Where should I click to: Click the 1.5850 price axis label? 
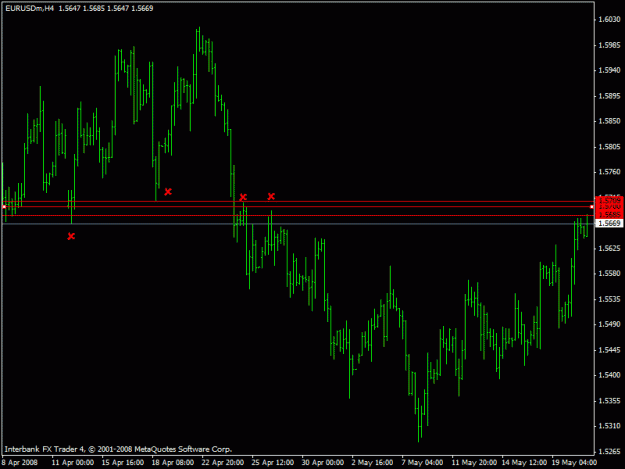click(609, 121)
